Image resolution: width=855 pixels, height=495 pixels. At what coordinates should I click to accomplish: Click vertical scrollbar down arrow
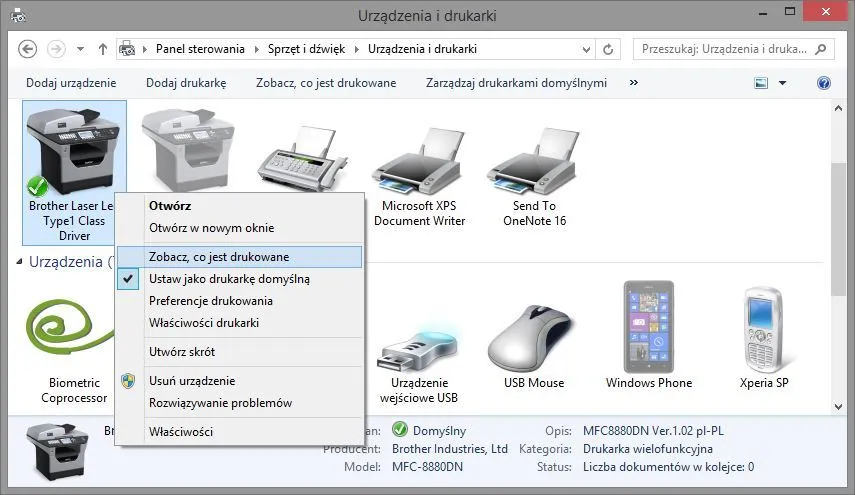839,407
